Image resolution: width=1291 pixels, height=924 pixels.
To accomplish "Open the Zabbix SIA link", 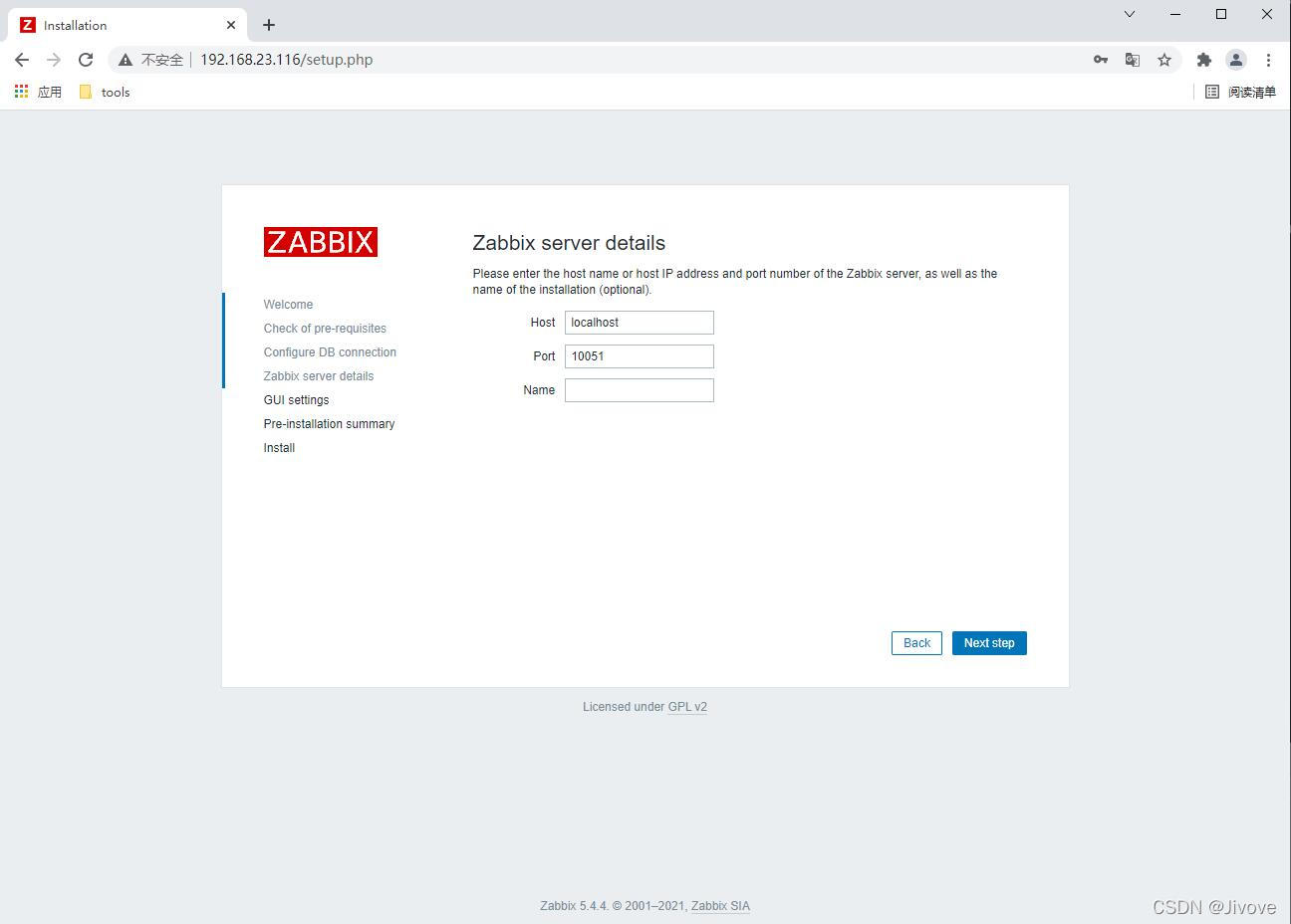I will [x=720, y=906].
